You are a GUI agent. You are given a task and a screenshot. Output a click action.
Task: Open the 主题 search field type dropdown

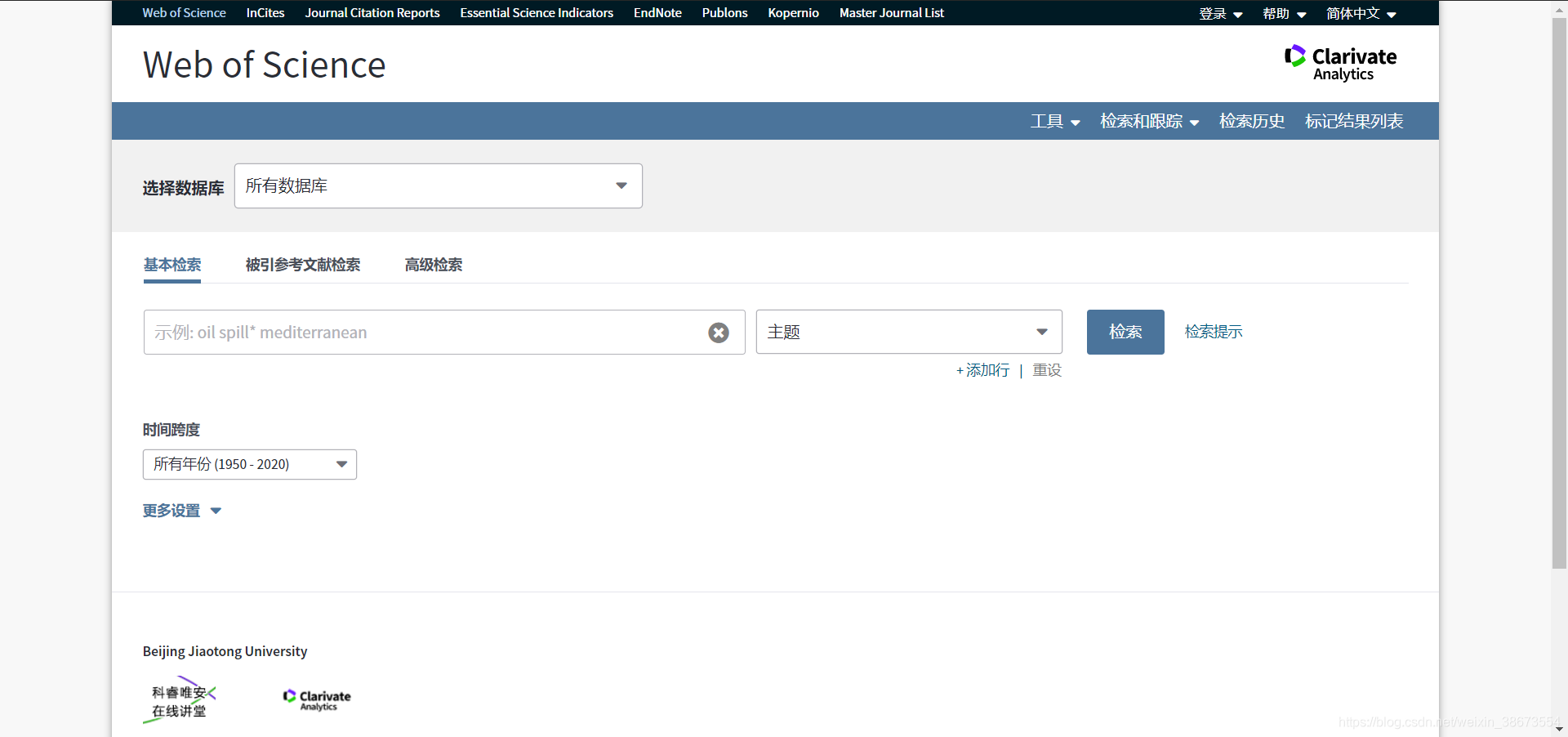[909, 332]
